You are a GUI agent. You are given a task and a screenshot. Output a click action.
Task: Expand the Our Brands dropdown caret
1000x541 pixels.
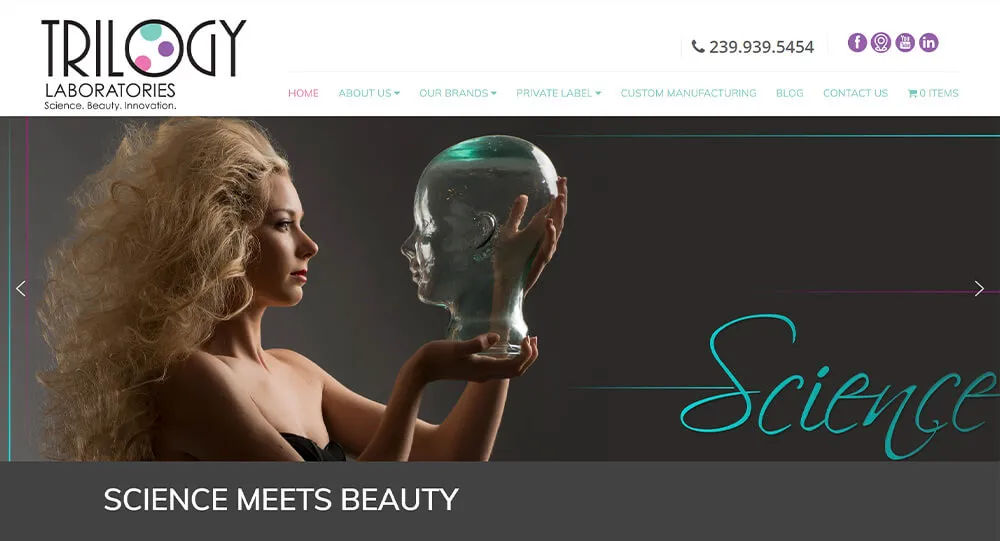[x=494, y=93]
